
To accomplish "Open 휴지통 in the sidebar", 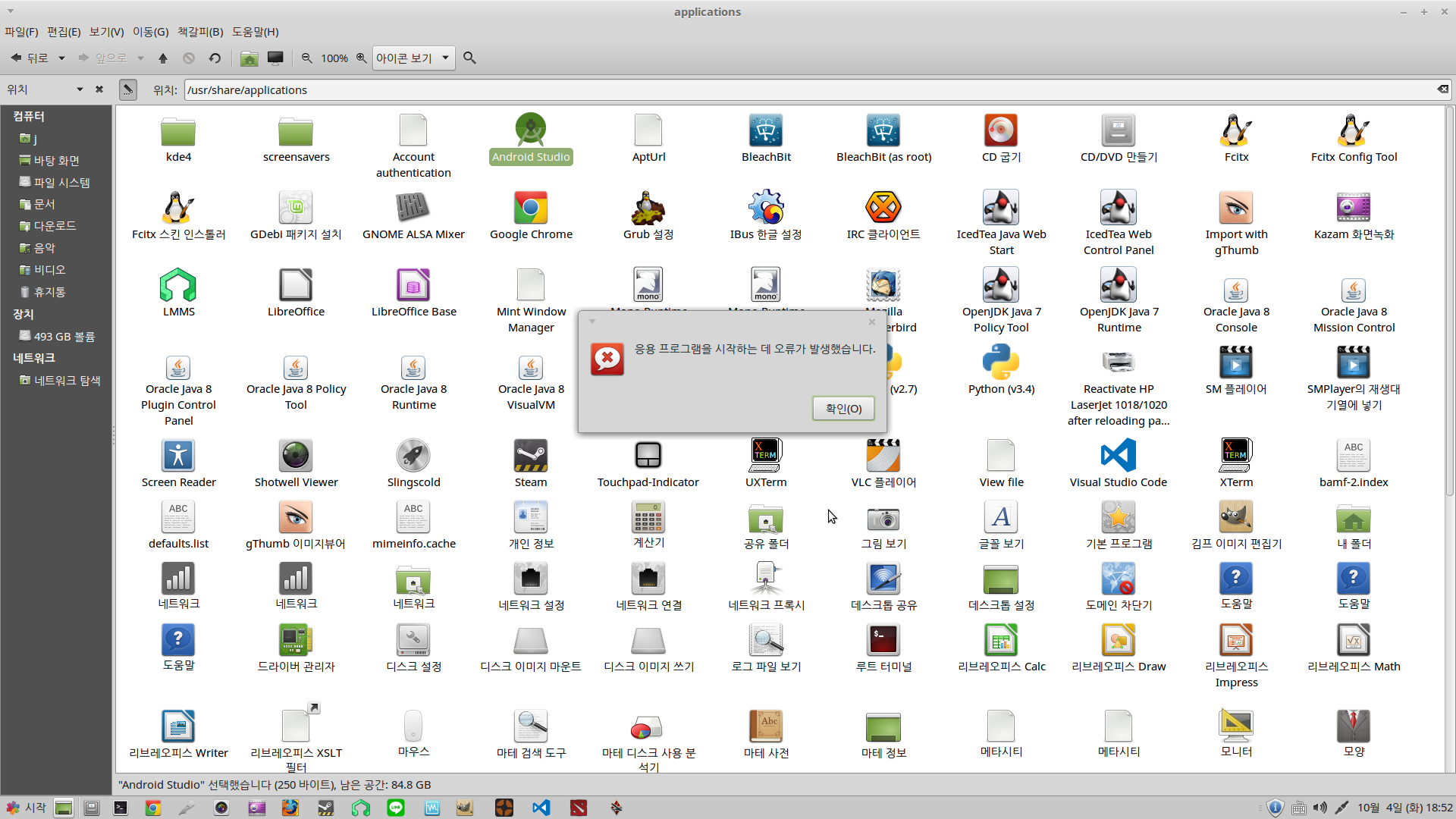I will (49, 292).
